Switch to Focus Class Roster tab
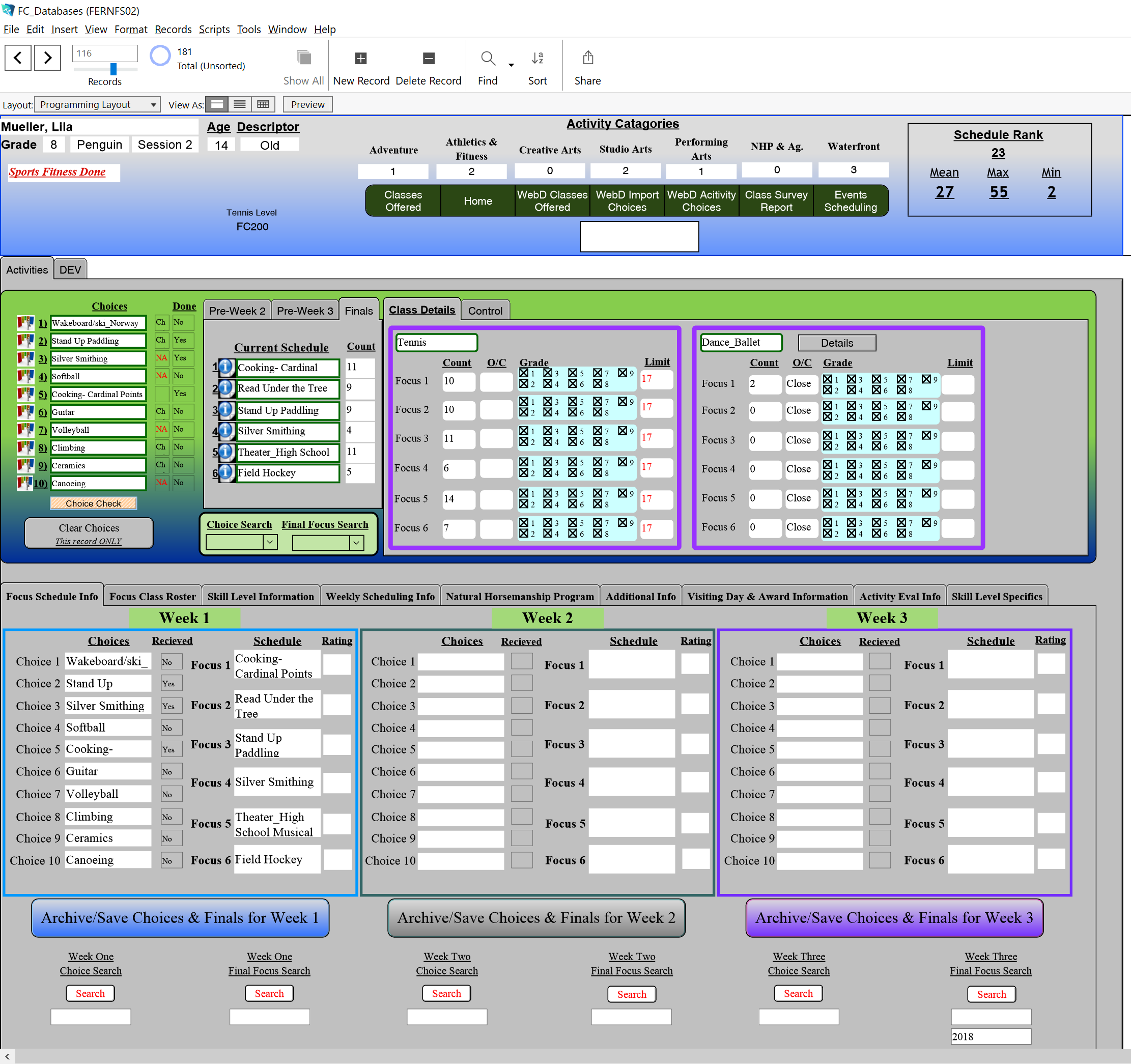1131x1064 pixels. (x=153, y=596)
